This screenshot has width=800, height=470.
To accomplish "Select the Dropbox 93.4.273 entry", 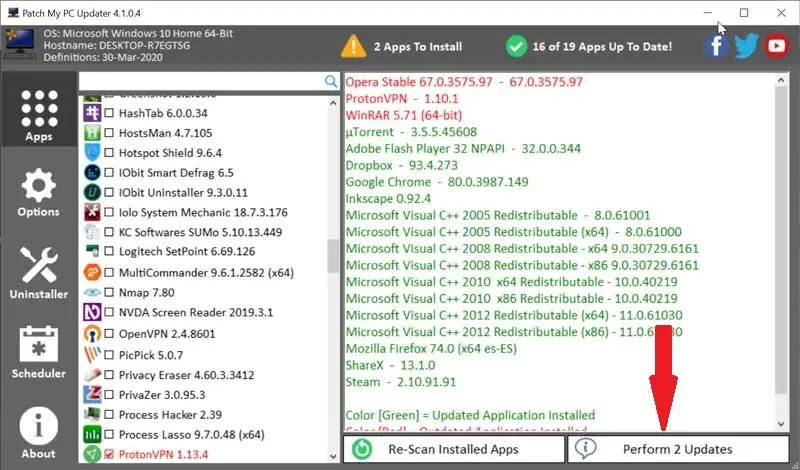I will [x=402, y=165].
